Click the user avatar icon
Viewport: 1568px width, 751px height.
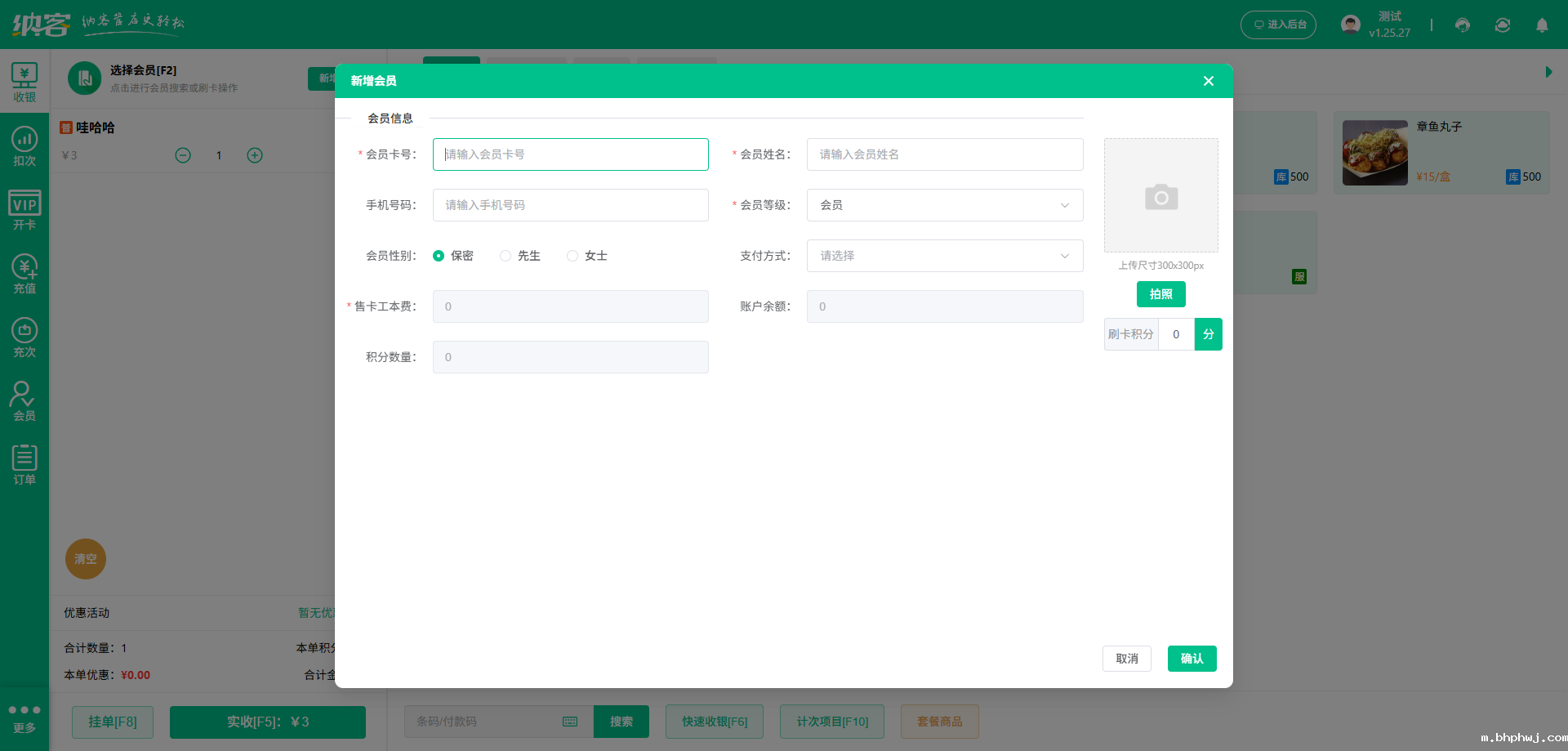1351,25
